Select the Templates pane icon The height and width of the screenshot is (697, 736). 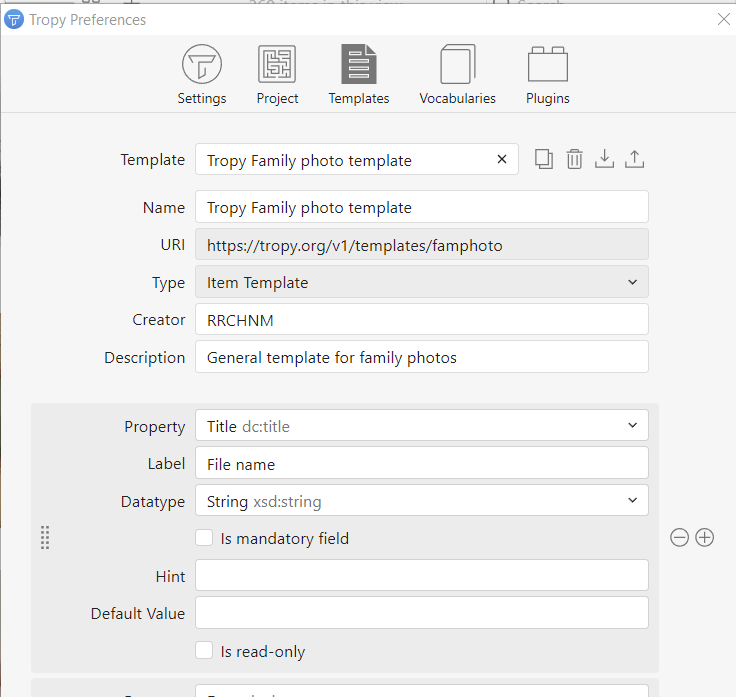pyautogui.click(x=359, y=64)
